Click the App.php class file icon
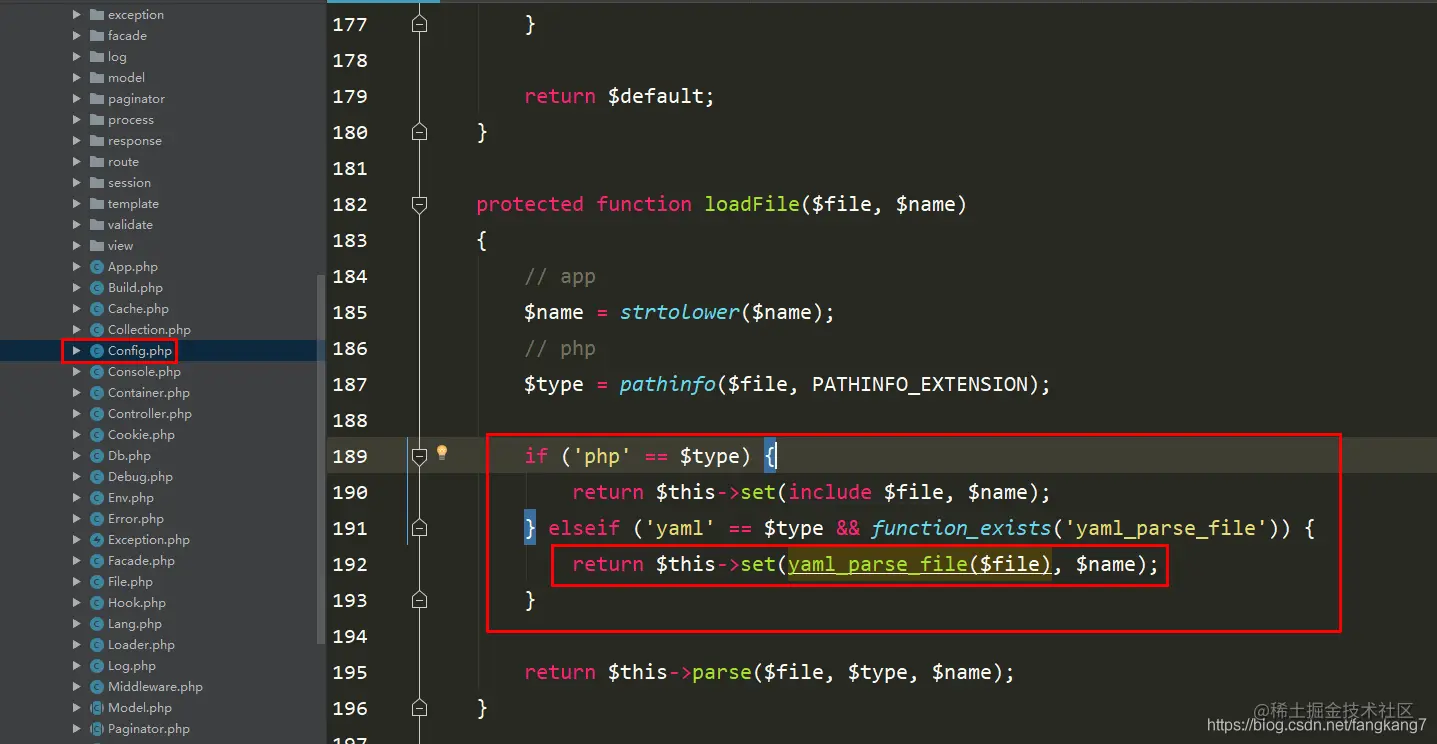This screenshot has height=744, width=1437. (x=97, y=267)
